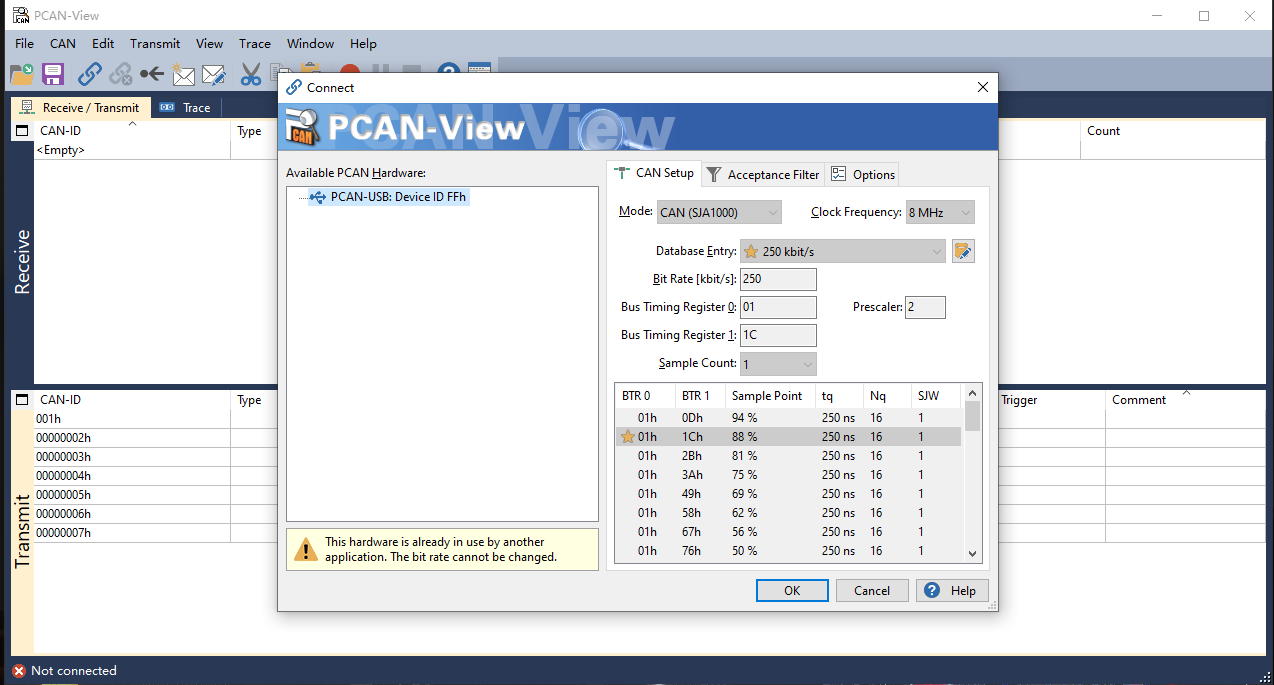
Task: Select transmit message 00000002h
Action: point(63,438)
